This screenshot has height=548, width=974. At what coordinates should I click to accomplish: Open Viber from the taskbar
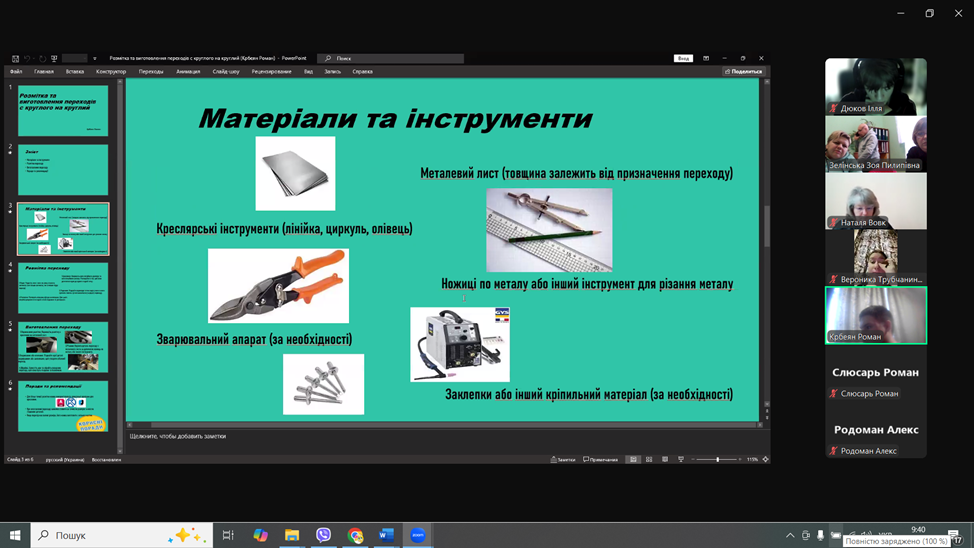point(323,535)
